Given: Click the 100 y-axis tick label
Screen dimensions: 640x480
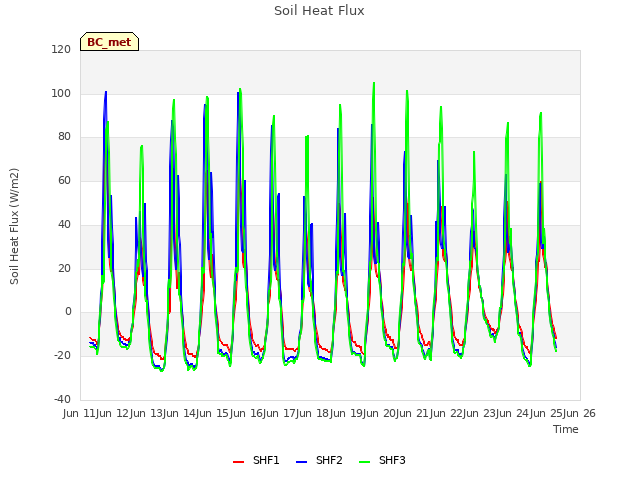Looking at the screenshot, I should (61, 93).
